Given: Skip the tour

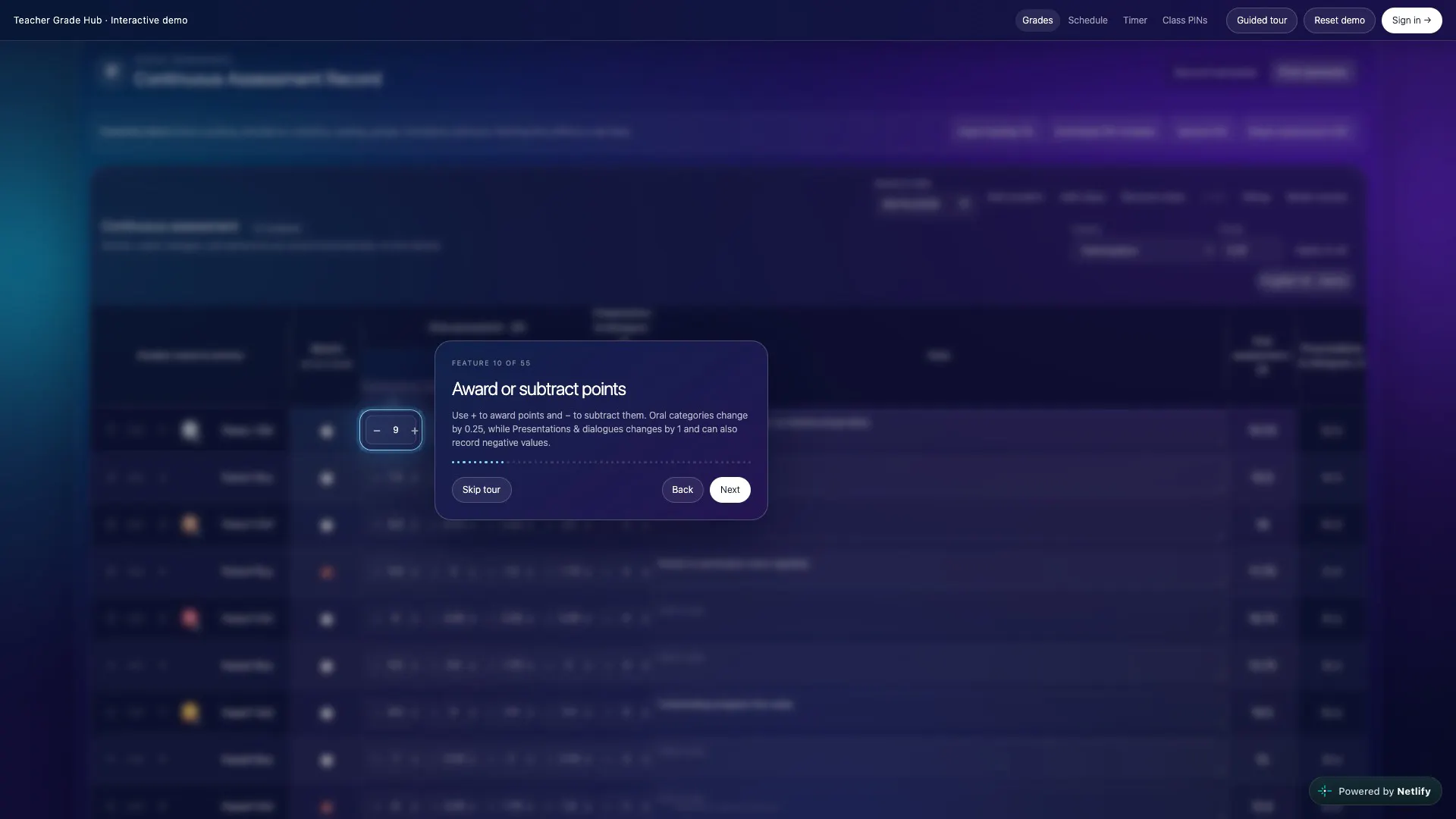Looking at the screenshot, I should coord(482,490).
